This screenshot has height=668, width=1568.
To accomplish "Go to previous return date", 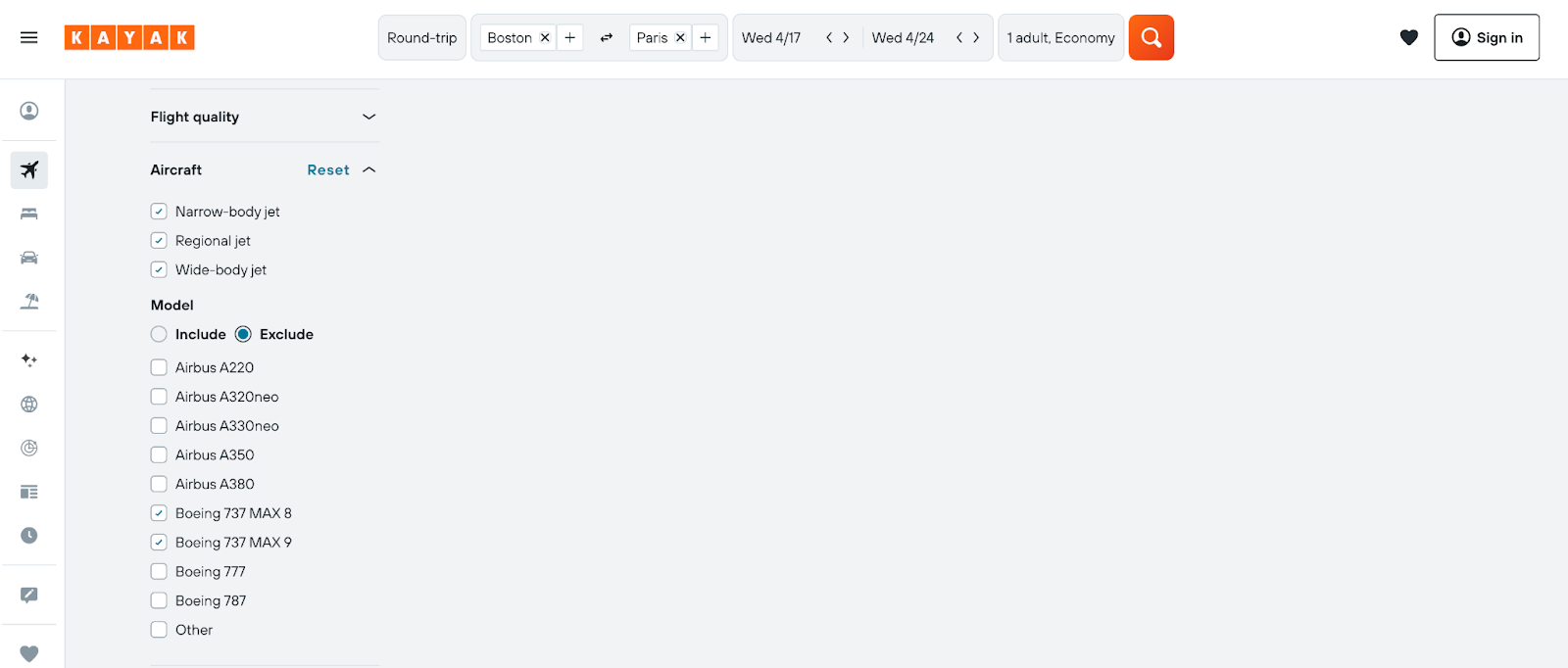I will (x=959, y=37).
